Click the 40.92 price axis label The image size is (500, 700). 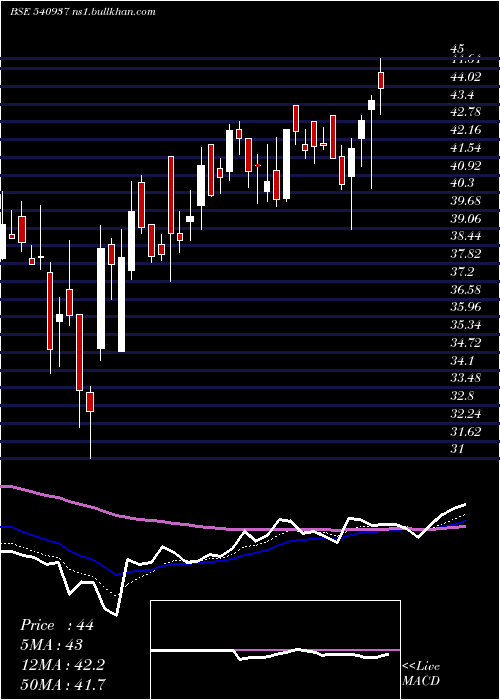466,166
